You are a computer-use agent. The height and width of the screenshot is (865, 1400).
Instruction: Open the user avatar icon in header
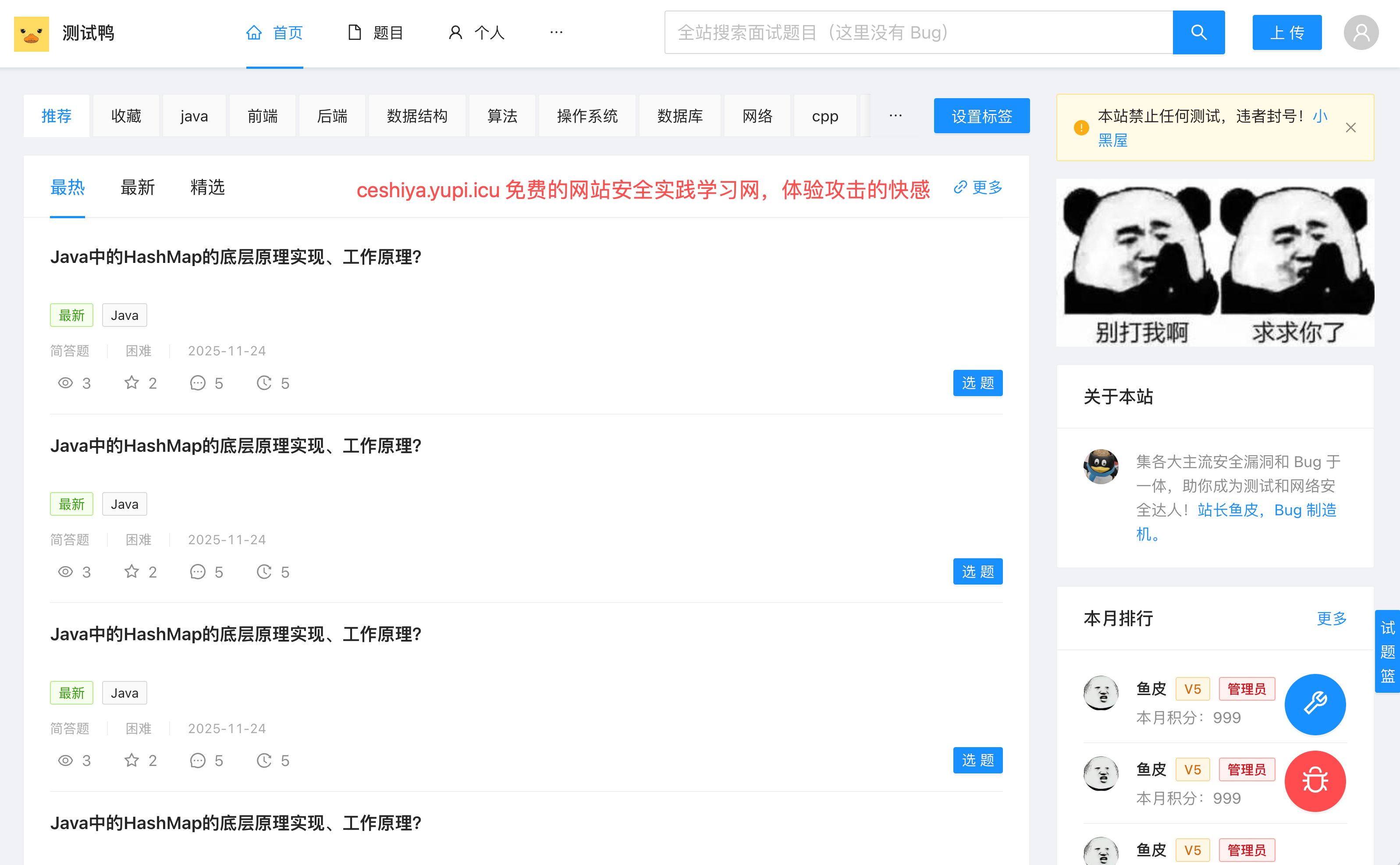pyautogui.click(x=1361, y=32)
